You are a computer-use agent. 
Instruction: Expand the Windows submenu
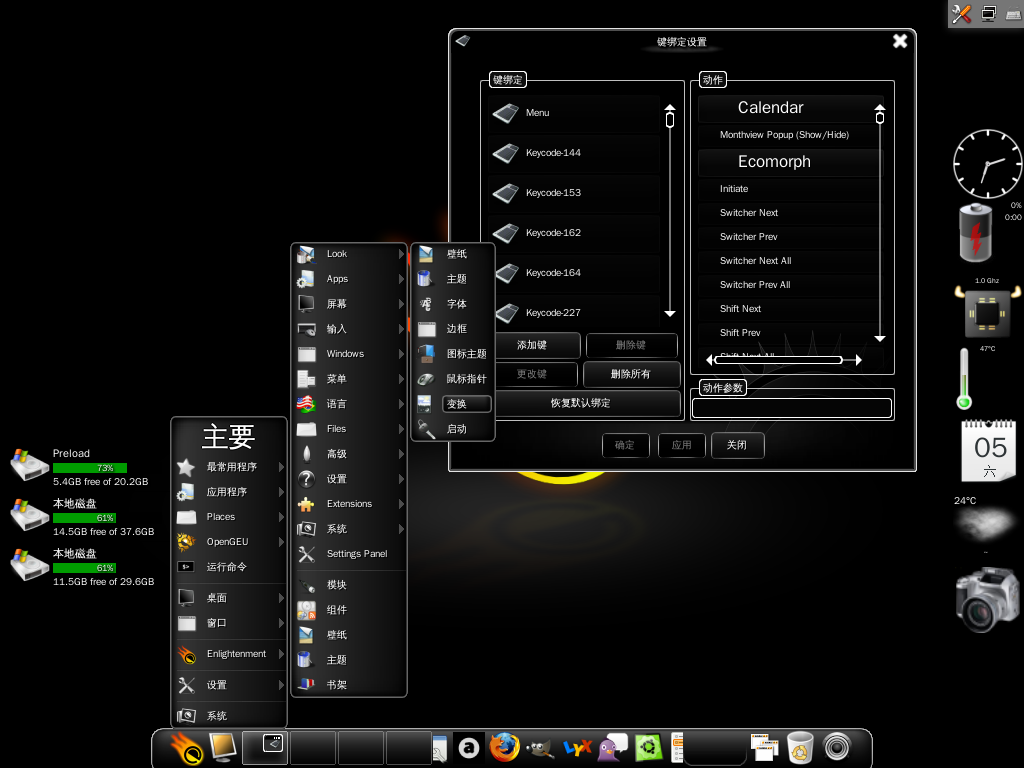349,354
